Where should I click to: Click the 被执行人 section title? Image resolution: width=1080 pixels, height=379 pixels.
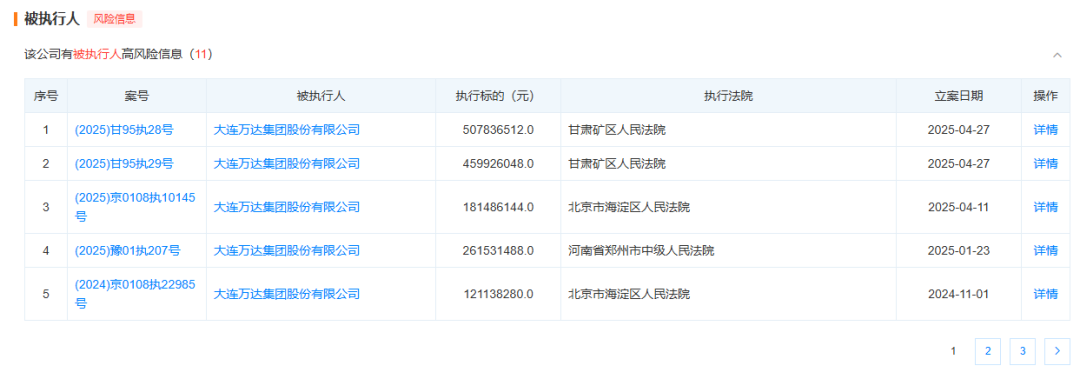point(52,19)
